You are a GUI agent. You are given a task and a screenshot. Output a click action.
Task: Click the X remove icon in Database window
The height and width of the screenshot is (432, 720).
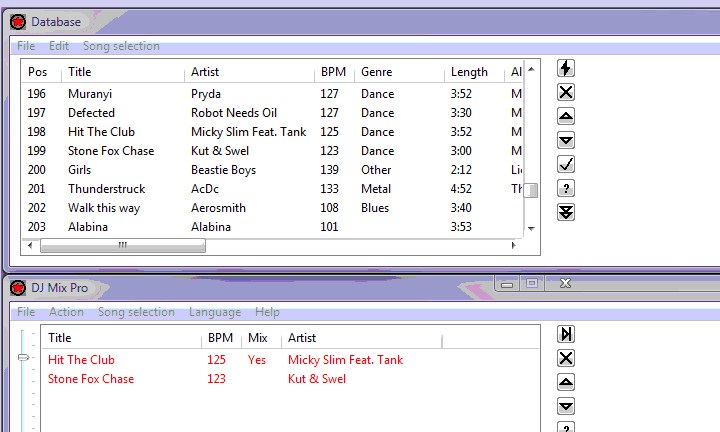tap(565, 92)
